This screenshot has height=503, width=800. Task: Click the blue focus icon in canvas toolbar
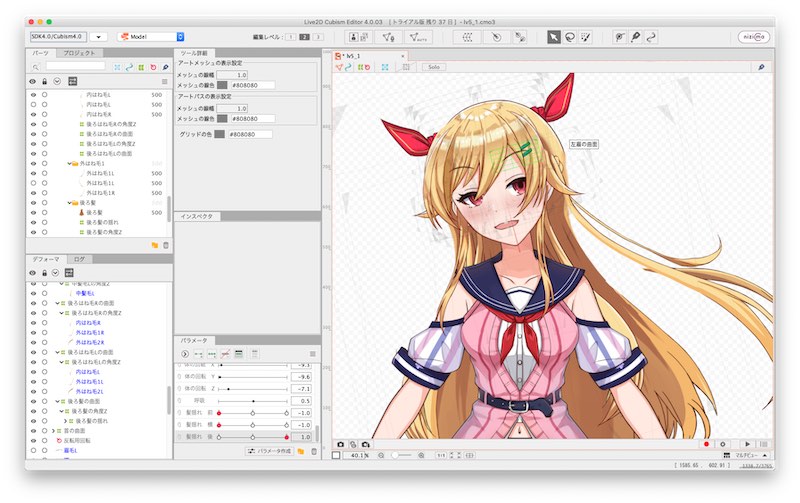tap(385, 67)
